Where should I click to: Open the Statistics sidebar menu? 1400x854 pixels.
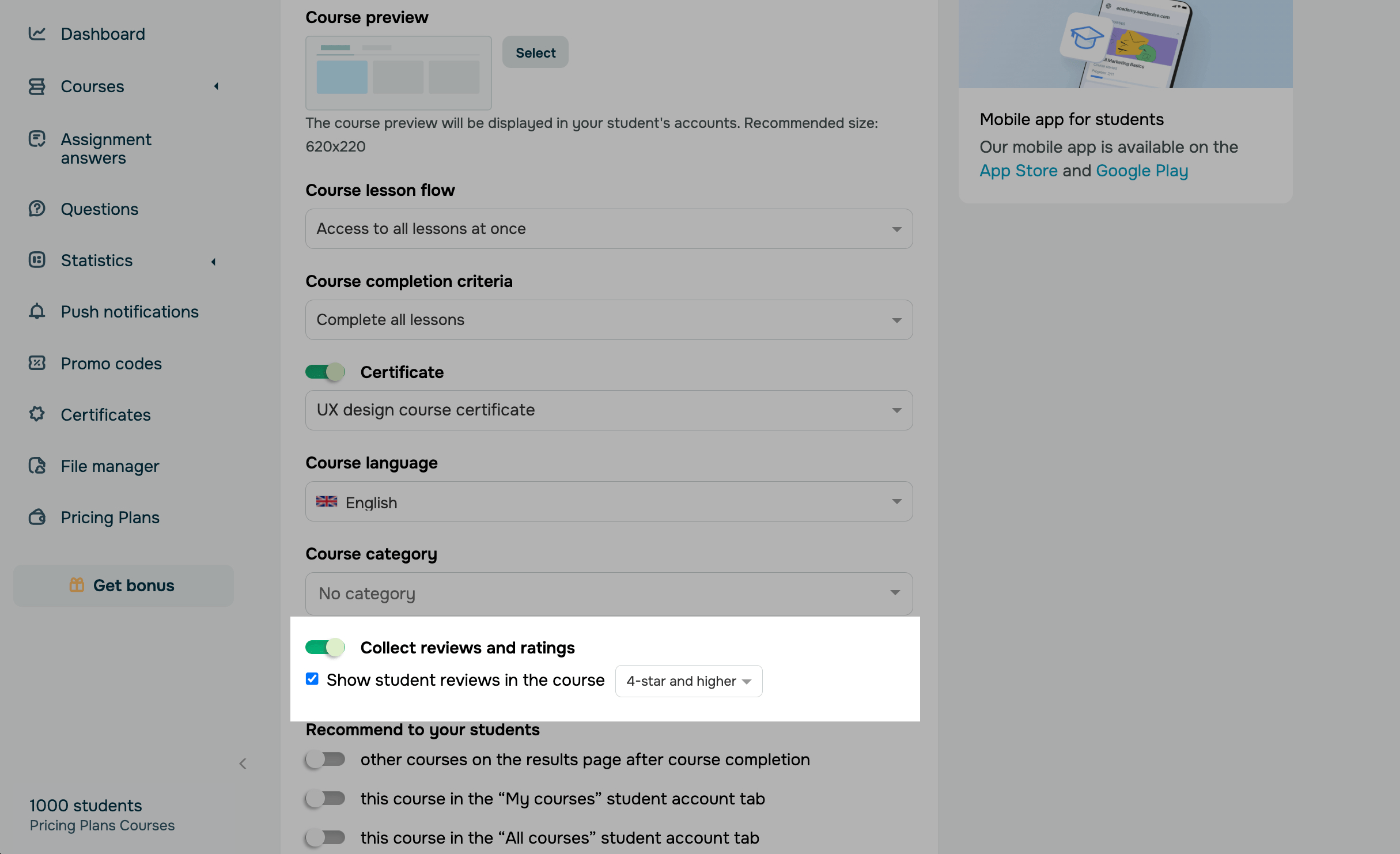pyautogui.click(x=97, y=260)
